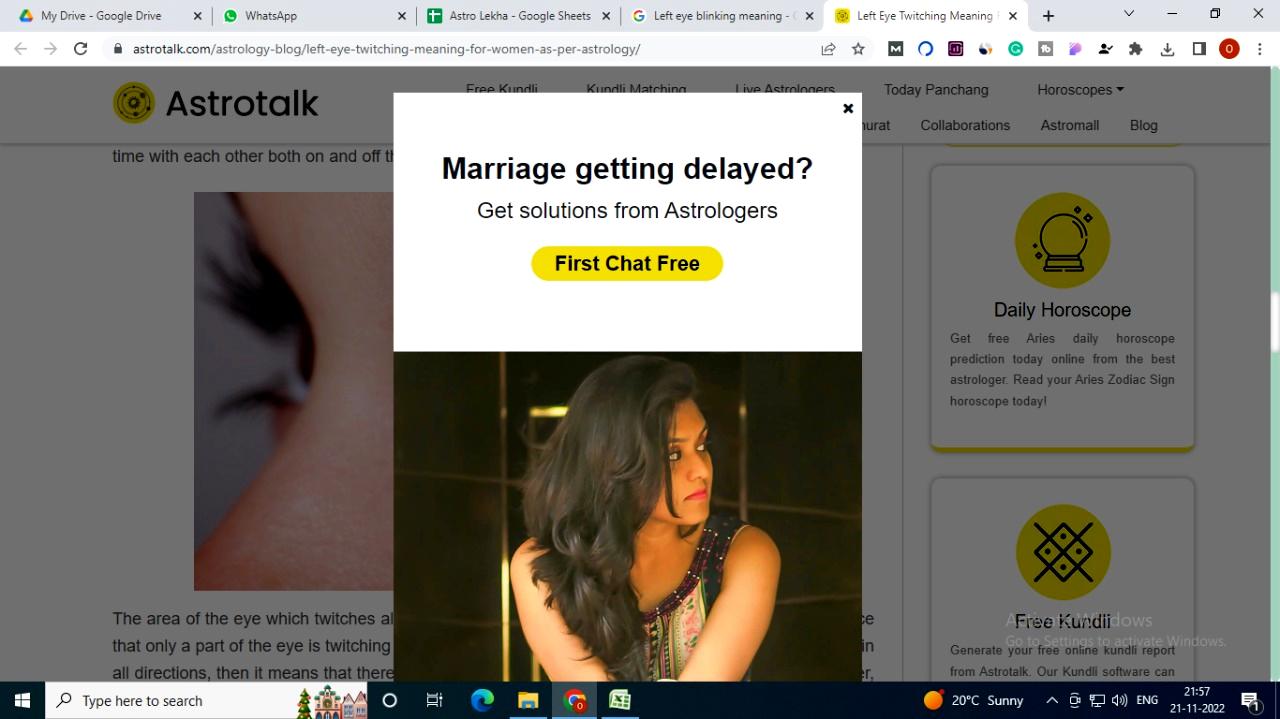Click the taskbar search box
1280x719 pixels.
206,700
